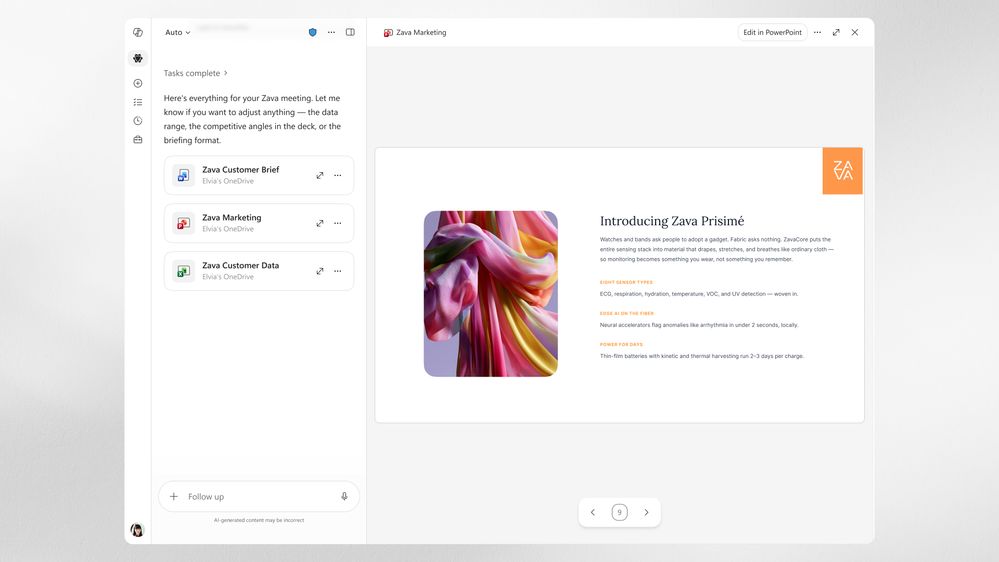Click the Introducing Zava Prisimé heading
The height and width of the screenshot is (562, 999).
(x=672, y=221)
